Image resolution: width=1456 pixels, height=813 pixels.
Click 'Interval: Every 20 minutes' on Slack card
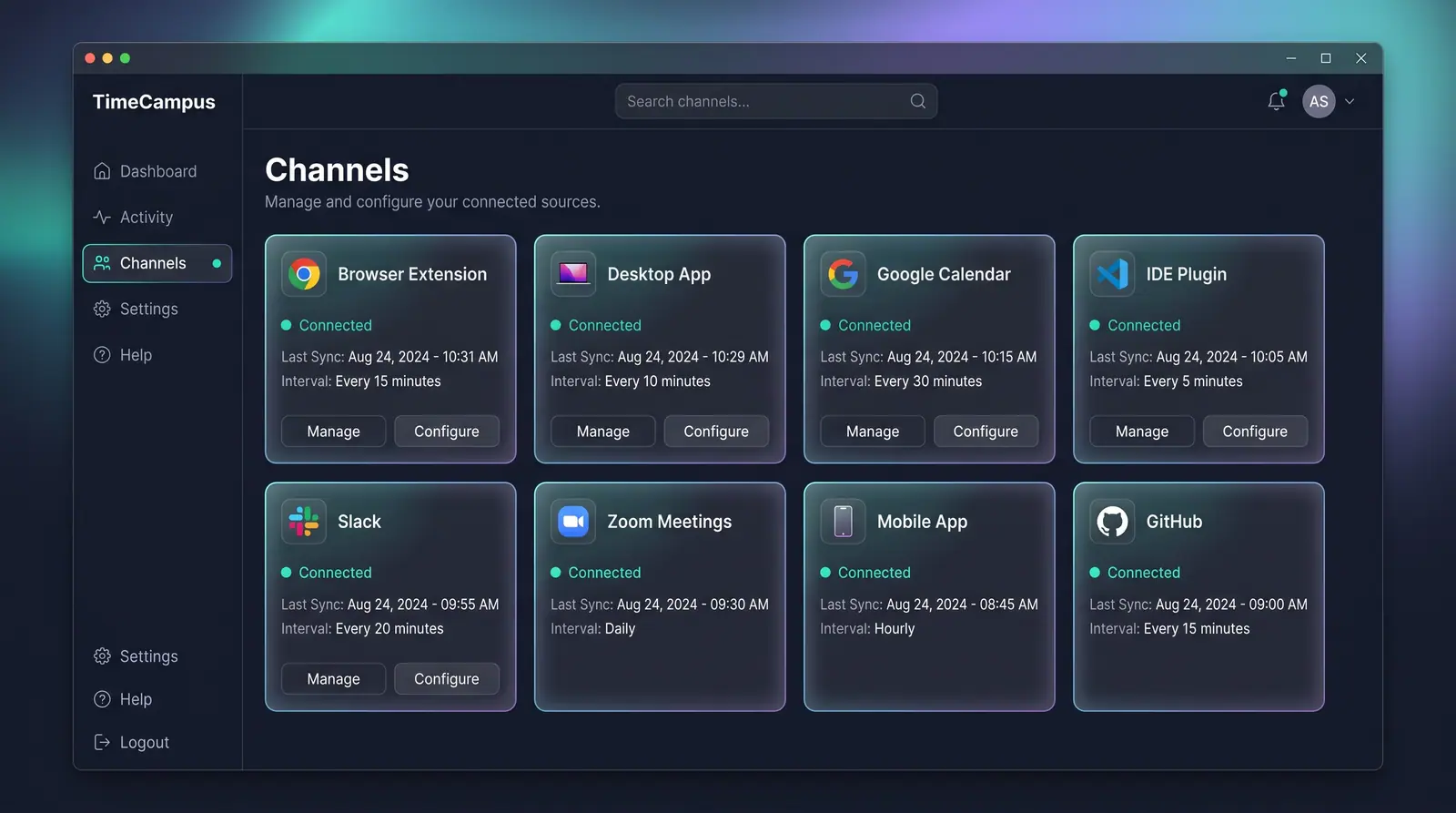[362, 629]
